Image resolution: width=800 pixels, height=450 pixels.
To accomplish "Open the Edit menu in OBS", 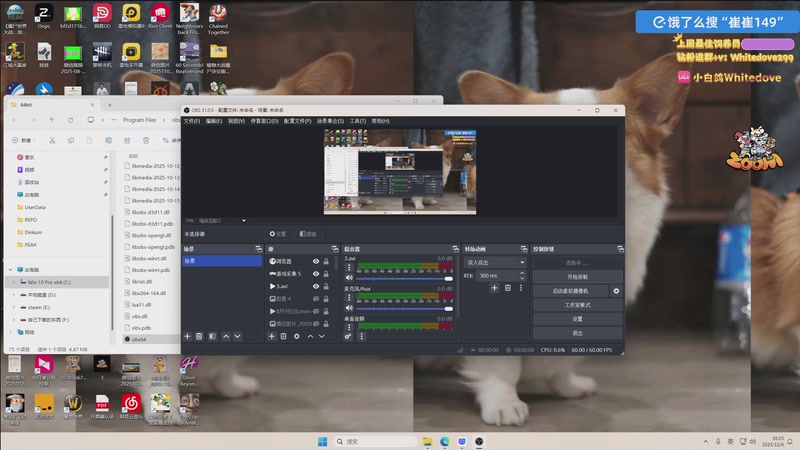I will coord(214,121).
